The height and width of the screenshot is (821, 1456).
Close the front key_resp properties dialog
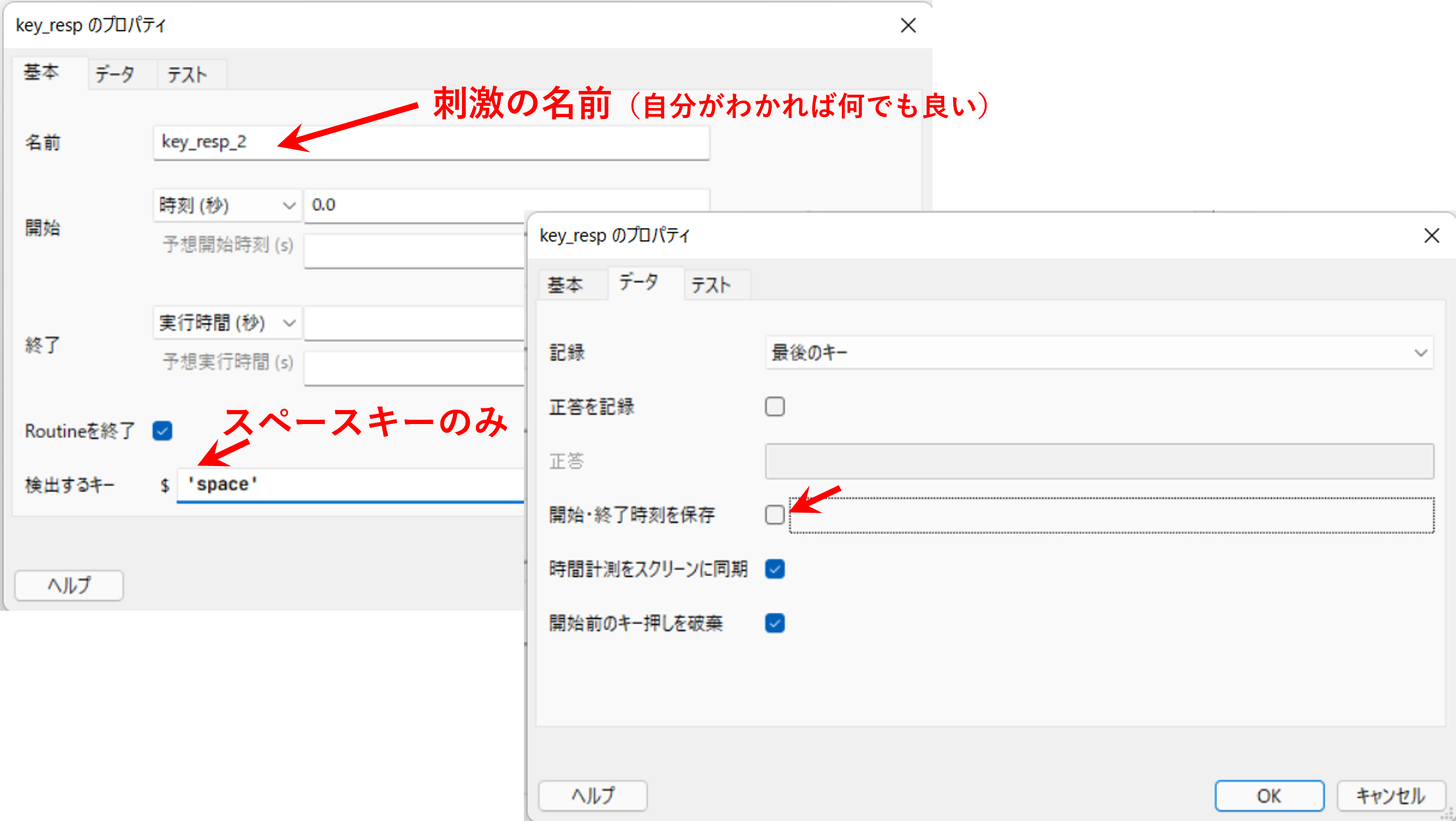[x=1432, y=236]
